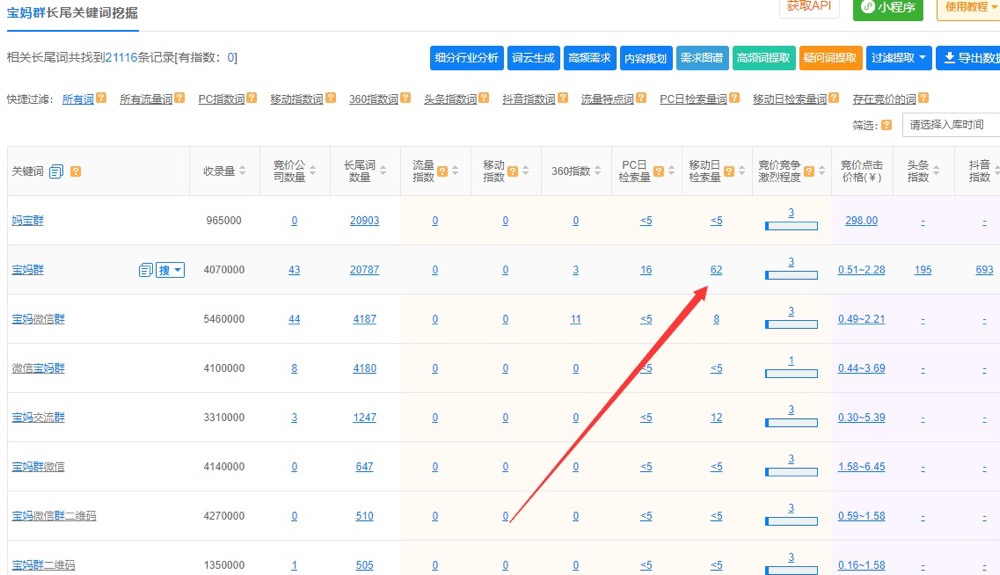Click green 小程序 button
This screenshot has height=575, width=1000.
888,8
